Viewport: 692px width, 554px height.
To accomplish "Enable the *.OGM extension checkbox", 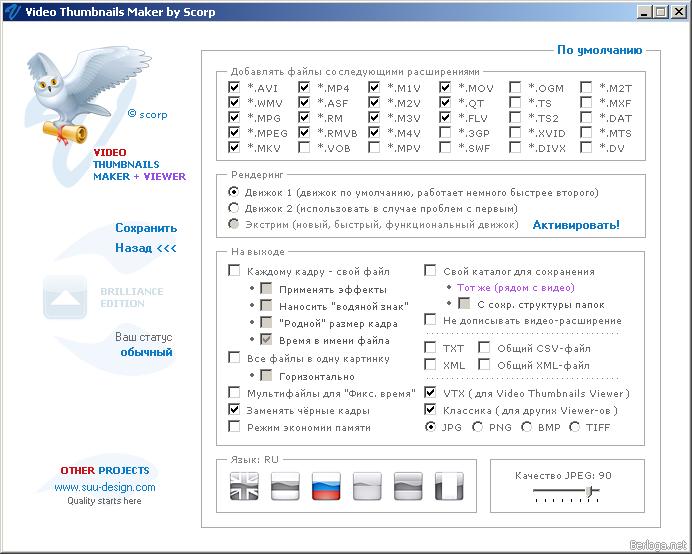I will pyautogui.click(x=515, y=87).
